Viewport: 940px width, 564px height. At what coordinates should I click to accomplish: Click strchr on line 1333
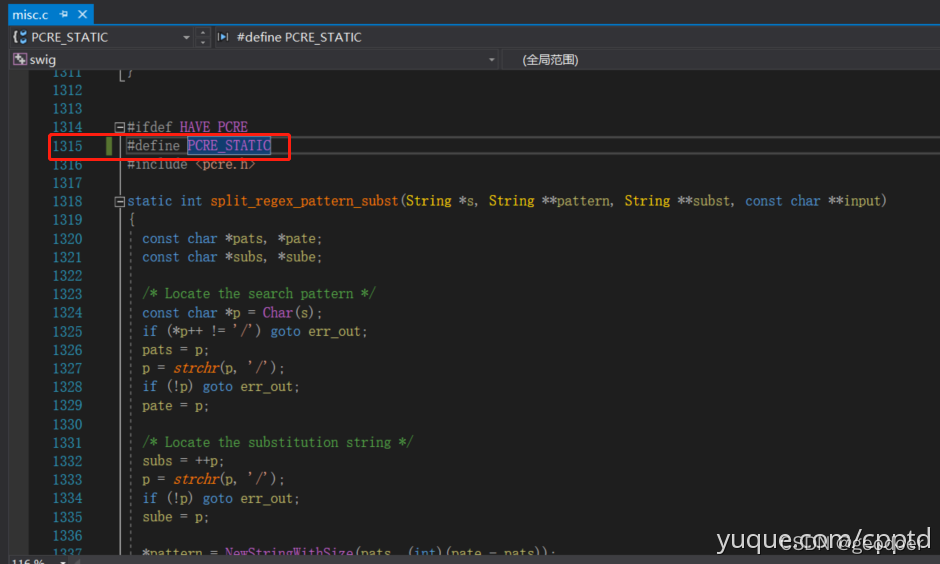click(x=196, y=479)
